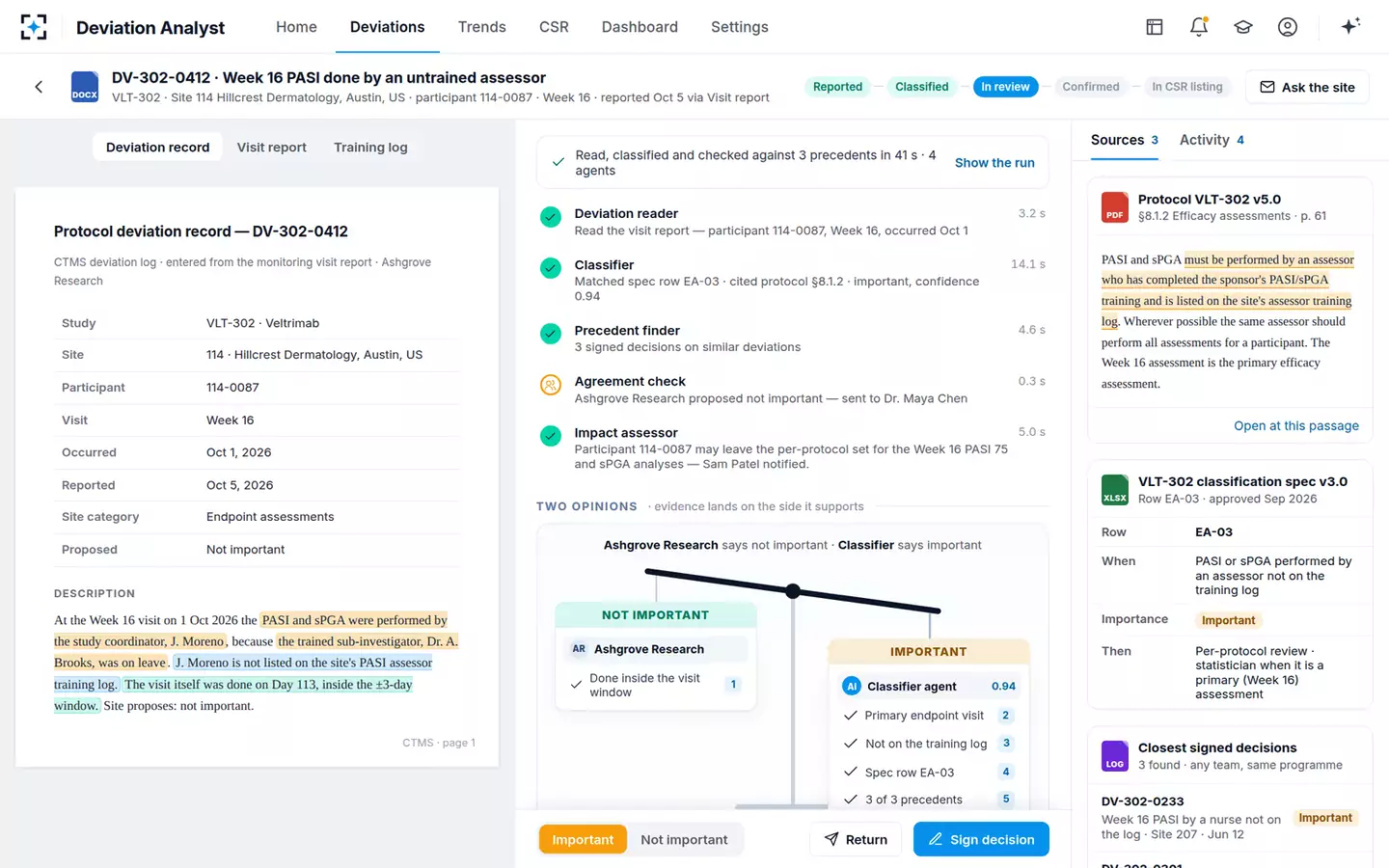Click the In CSR listing status step

[x=1186, y=87]
